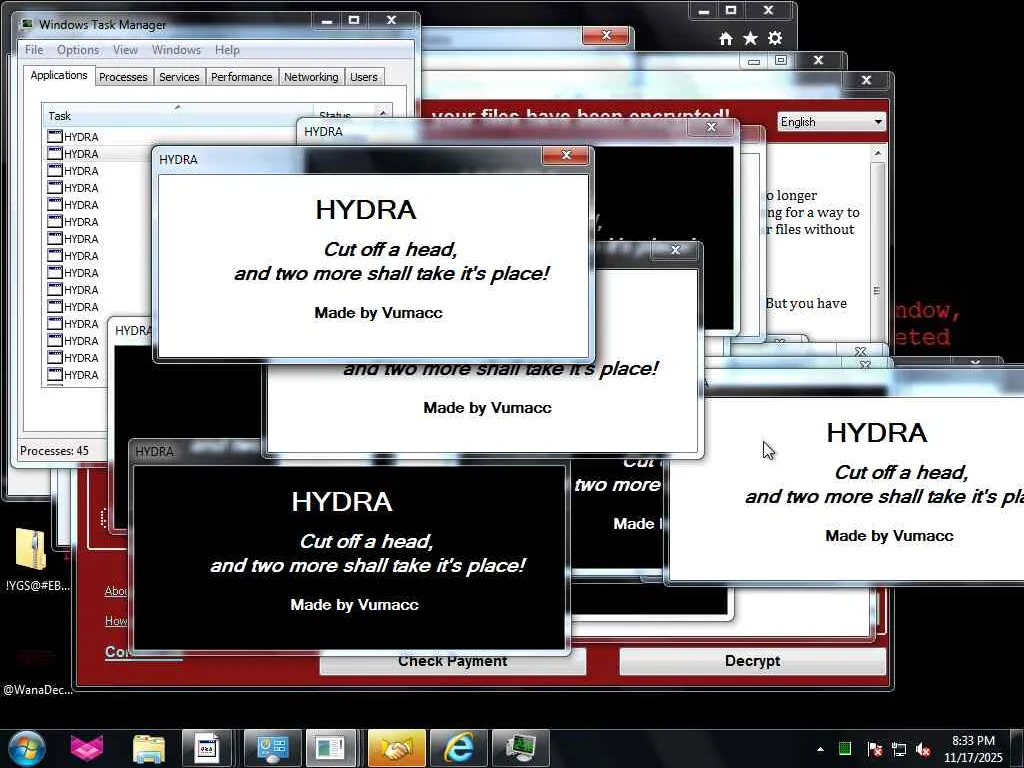Switch to the Users tab

coord(364,77)
